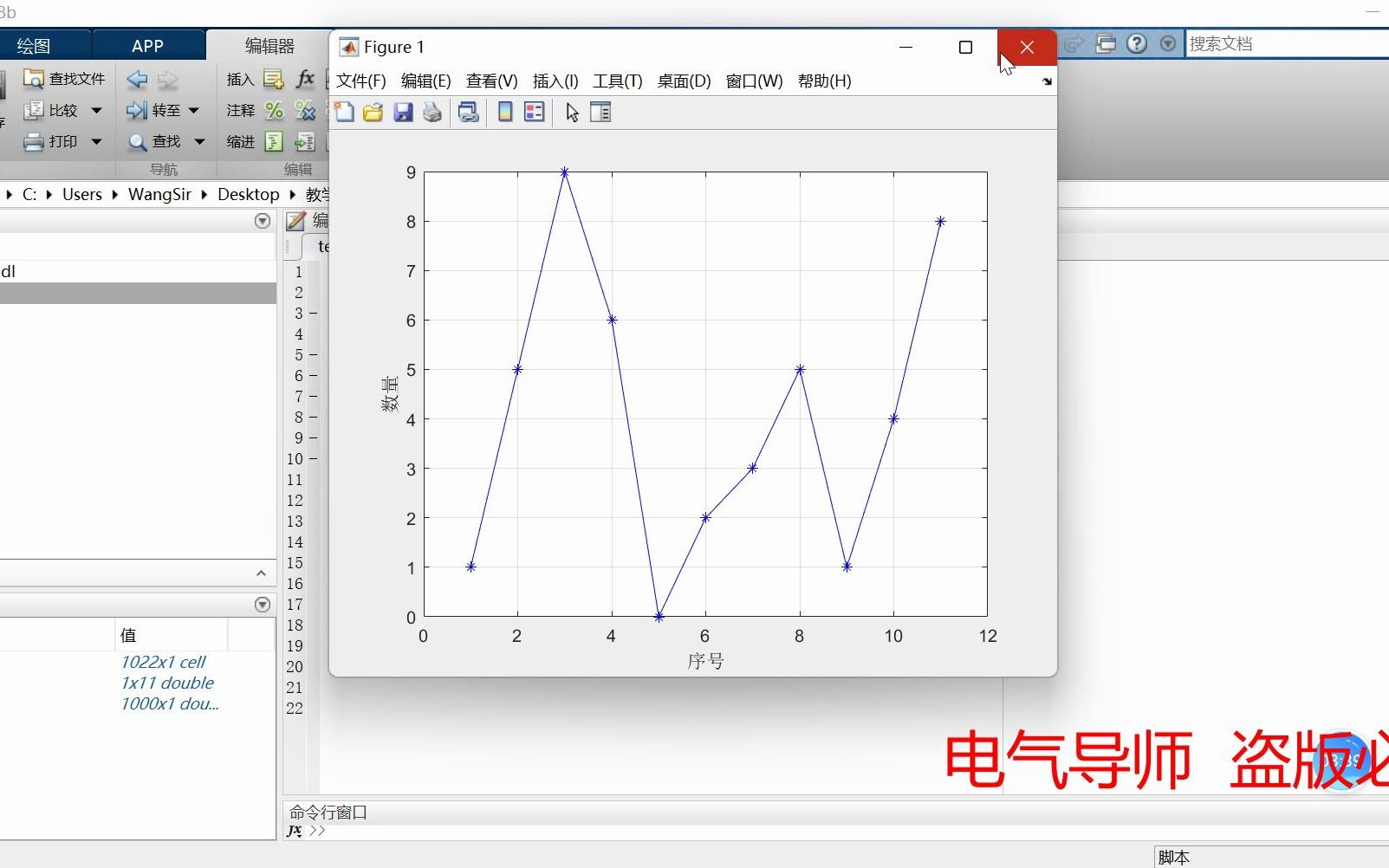Insert legend into the plot
This screenshot has height=868, width=1389.
(x=535, y=112)
